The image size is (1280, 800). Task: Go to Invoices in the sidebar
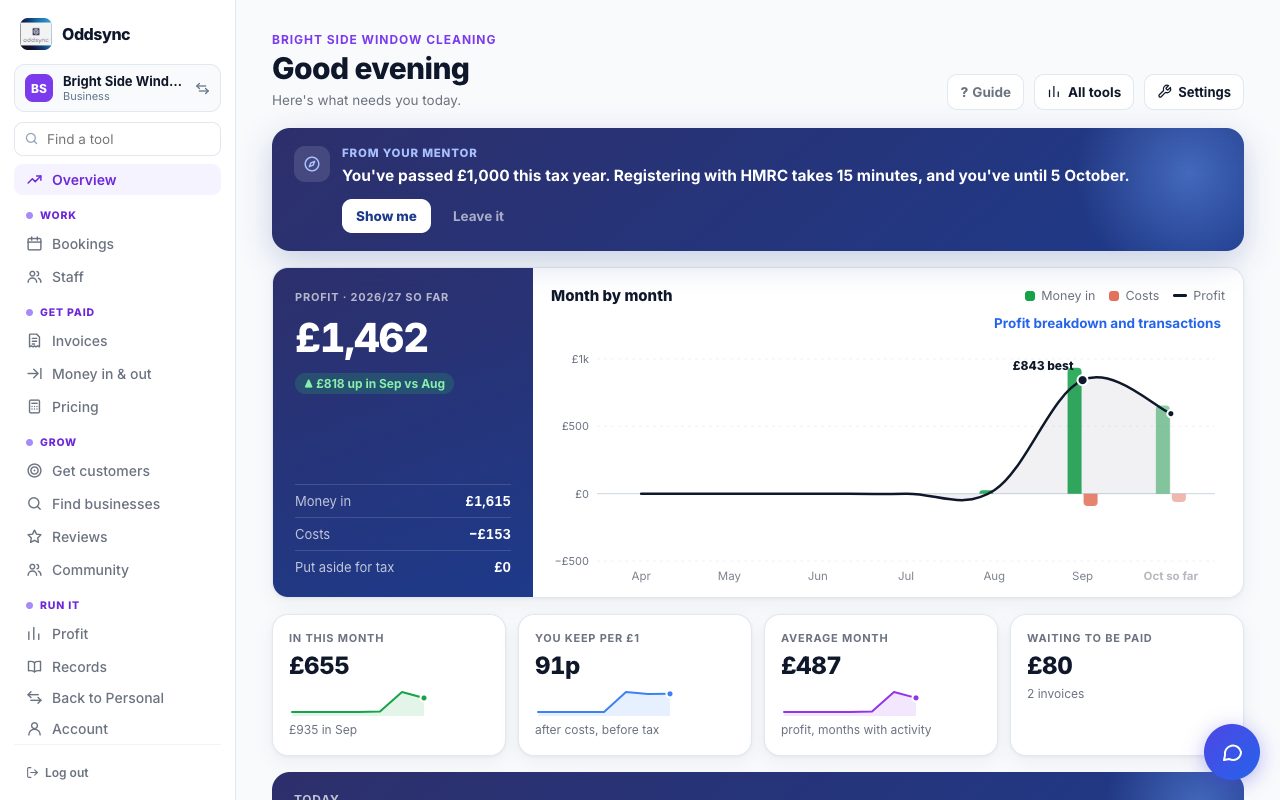tap(117, 341)
